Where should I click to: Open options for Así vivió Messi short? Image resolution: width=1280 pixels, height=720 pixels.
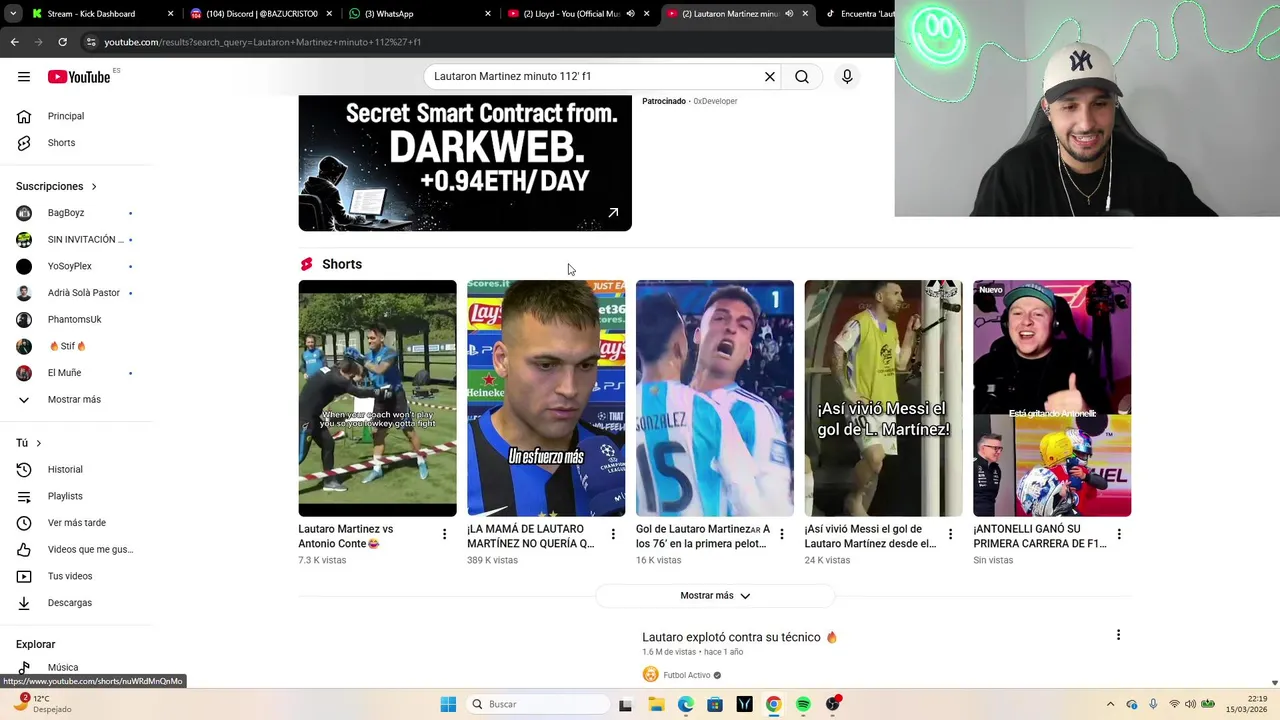pos(950,535)
